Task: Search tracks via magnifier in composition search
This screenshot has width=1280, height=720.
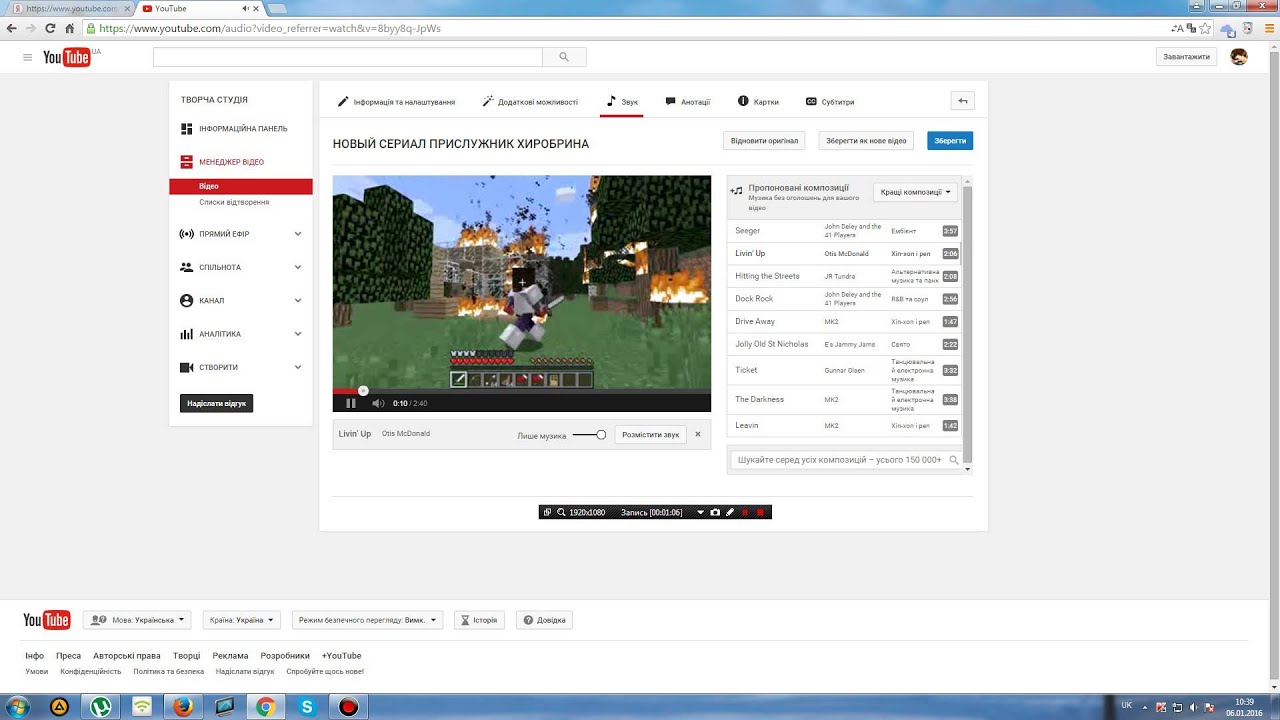Action: point(954,460)
